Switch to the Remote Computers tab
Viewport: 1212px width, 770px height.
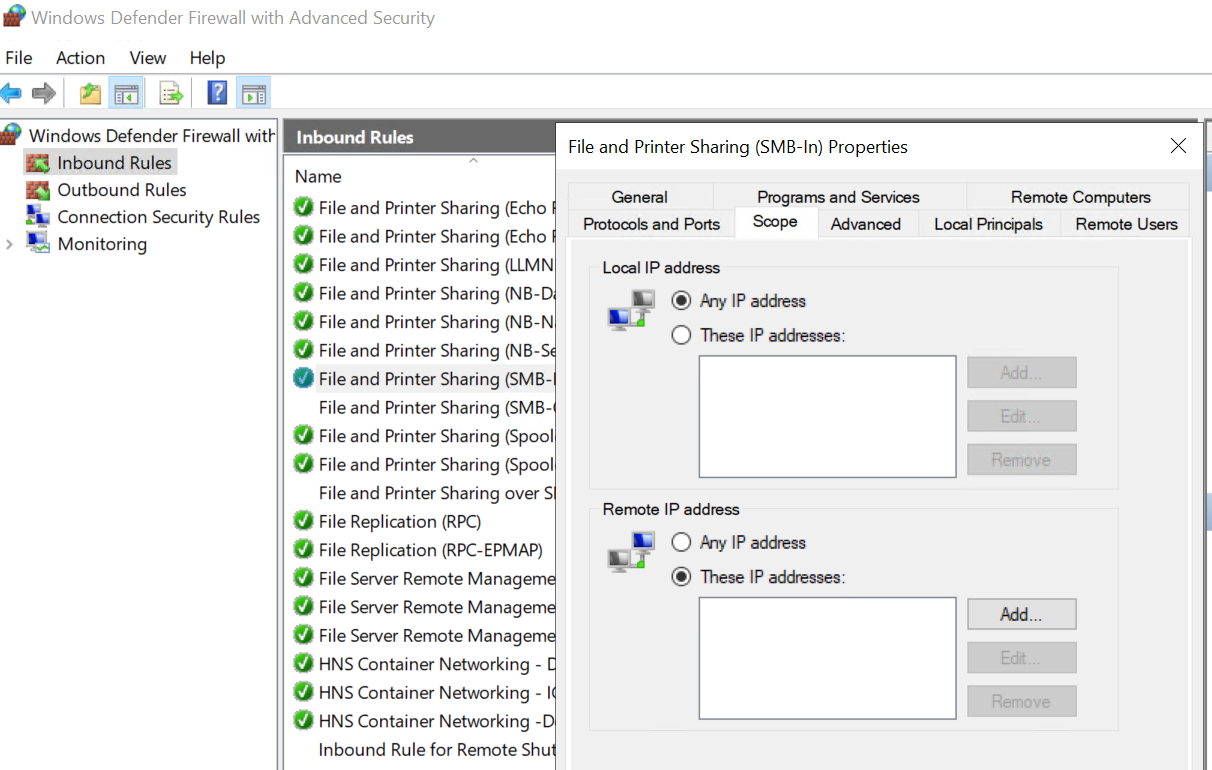point(1080,197)
